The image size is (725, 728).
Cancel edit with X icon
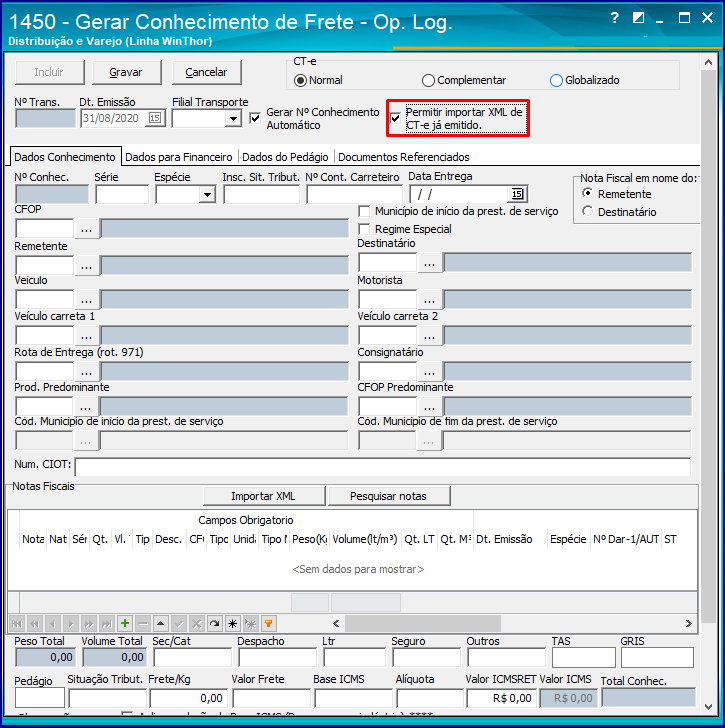coord(197,624)
